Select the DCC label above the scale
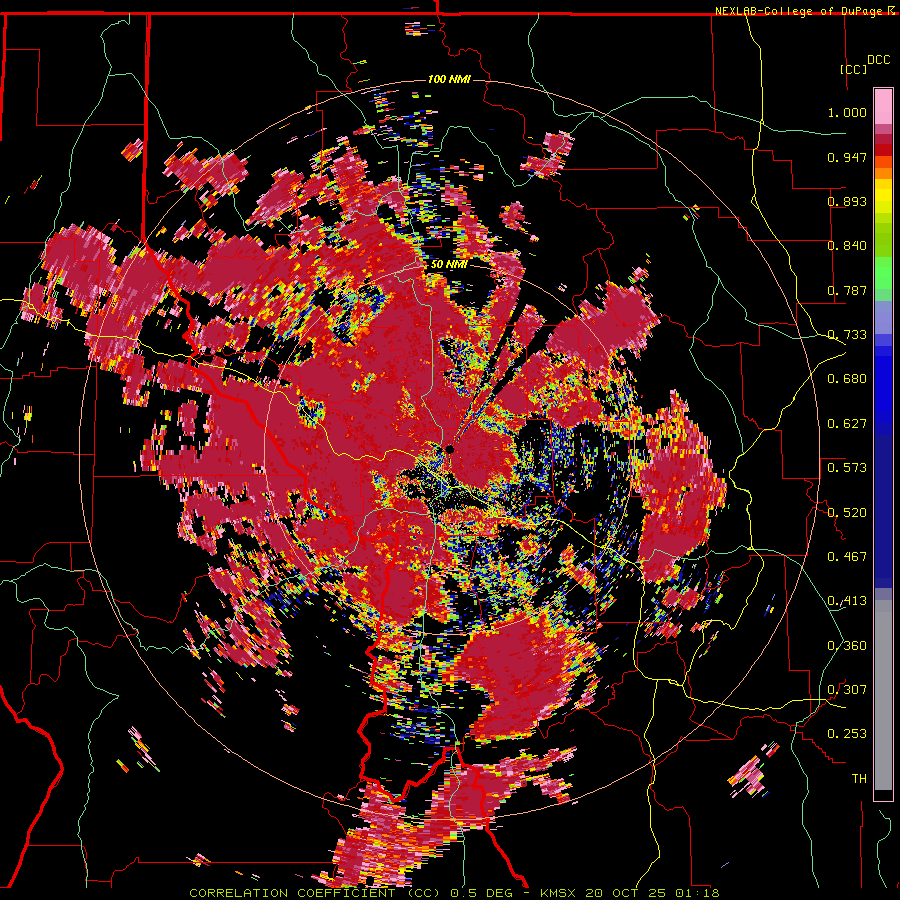Screen dimensions: 900x900 click(878, 60)
